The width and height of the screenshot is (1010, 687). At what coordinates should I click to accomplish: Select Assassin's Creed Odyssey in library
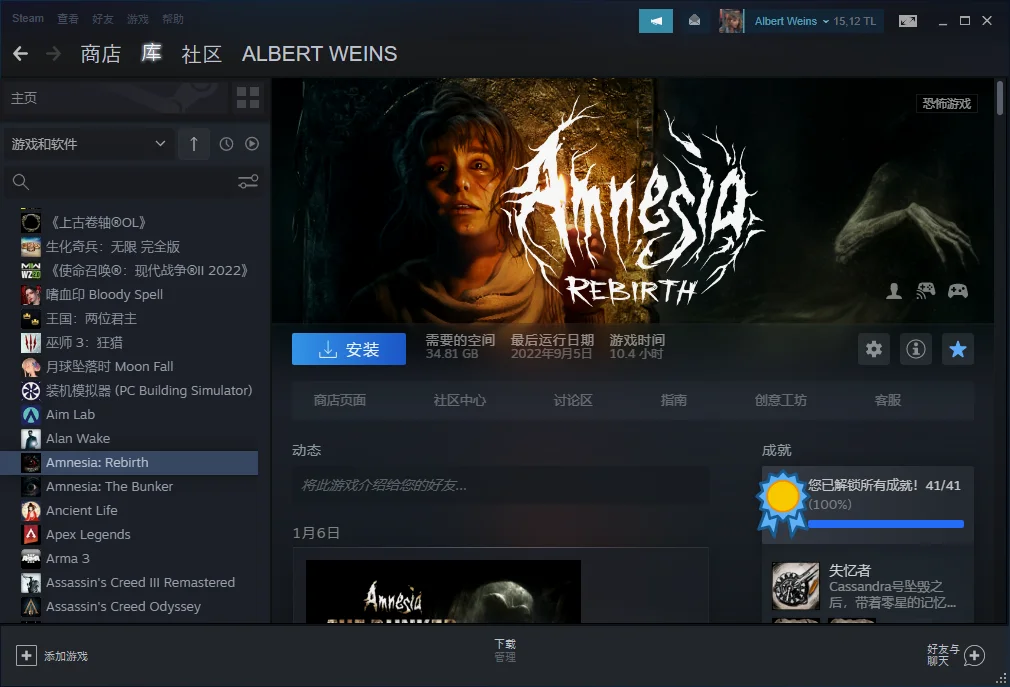(x=129, y=607)
